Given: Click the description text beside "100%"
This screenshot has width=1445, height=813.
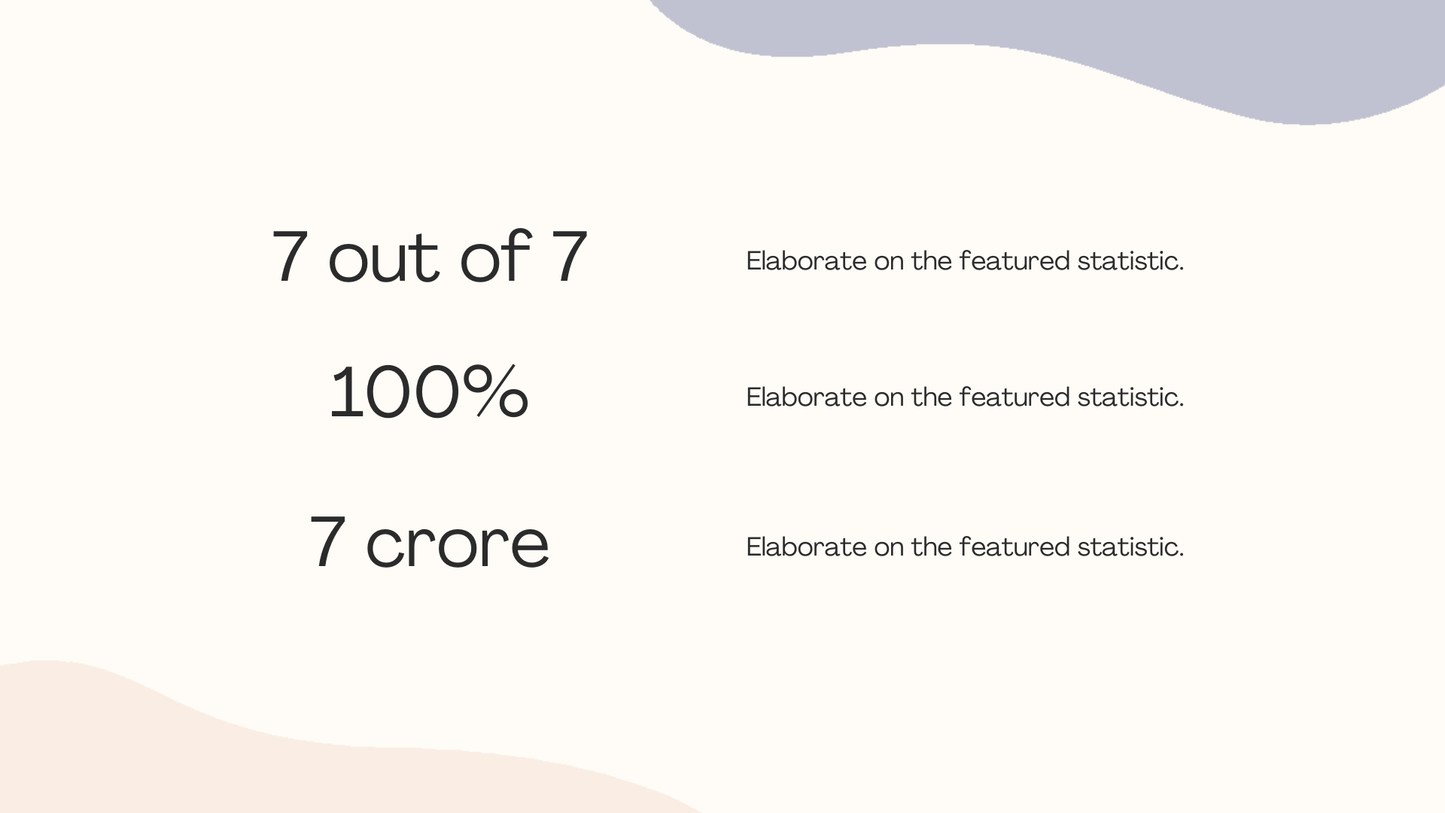Looking at the screenshot, I should coord(964,397).
